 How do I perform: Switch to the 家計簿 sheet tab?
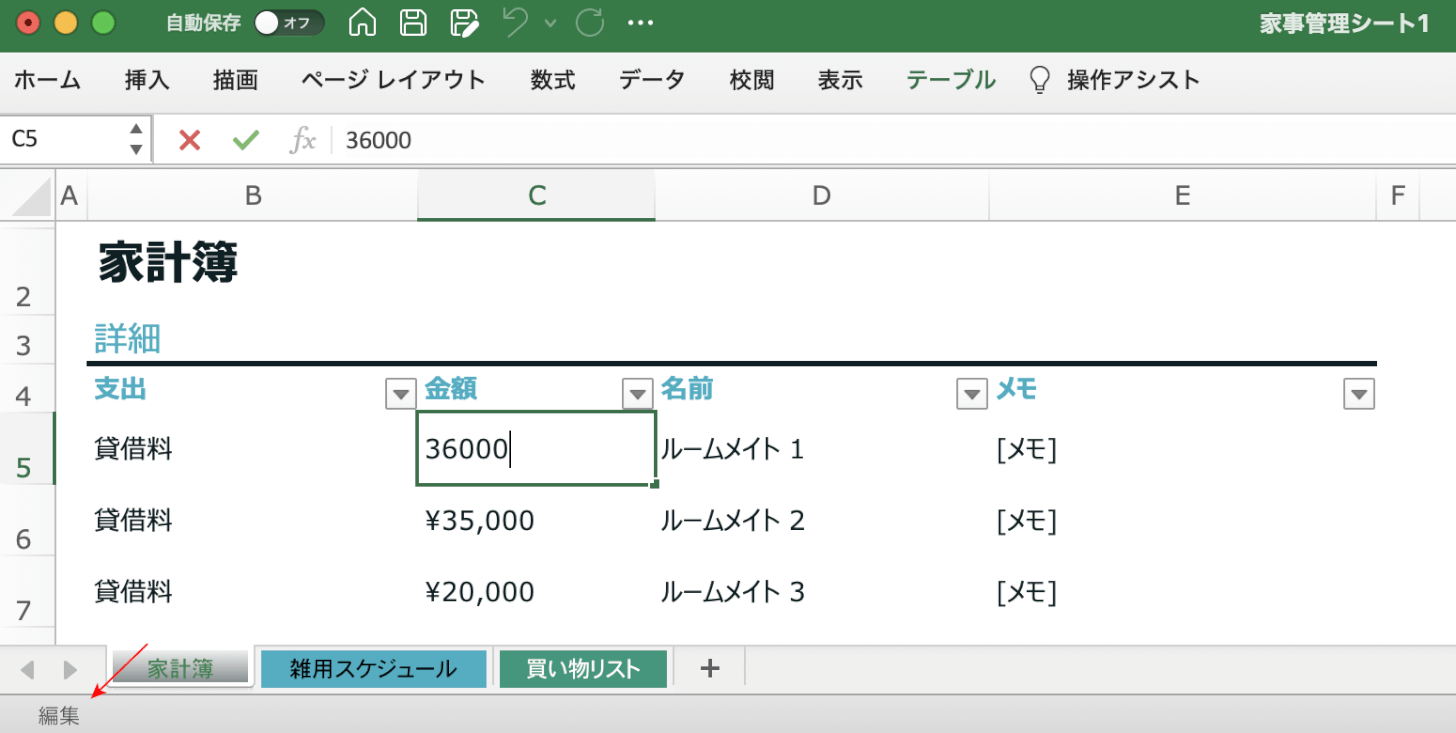point(180,669)
